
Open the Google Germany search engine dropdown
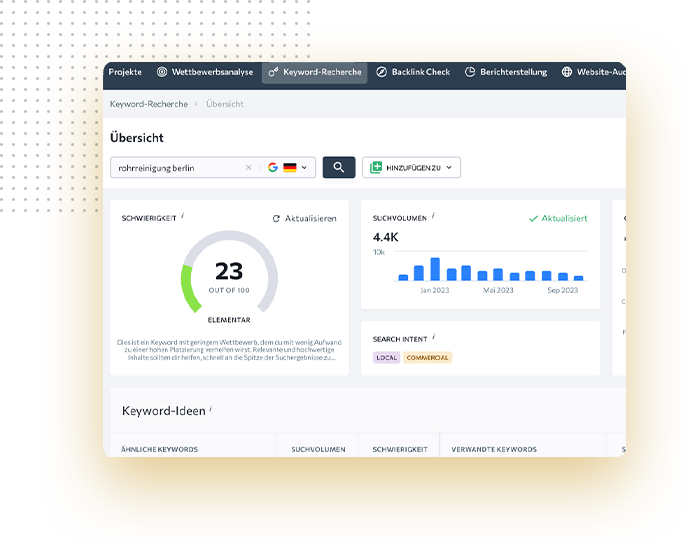(304, 168)
